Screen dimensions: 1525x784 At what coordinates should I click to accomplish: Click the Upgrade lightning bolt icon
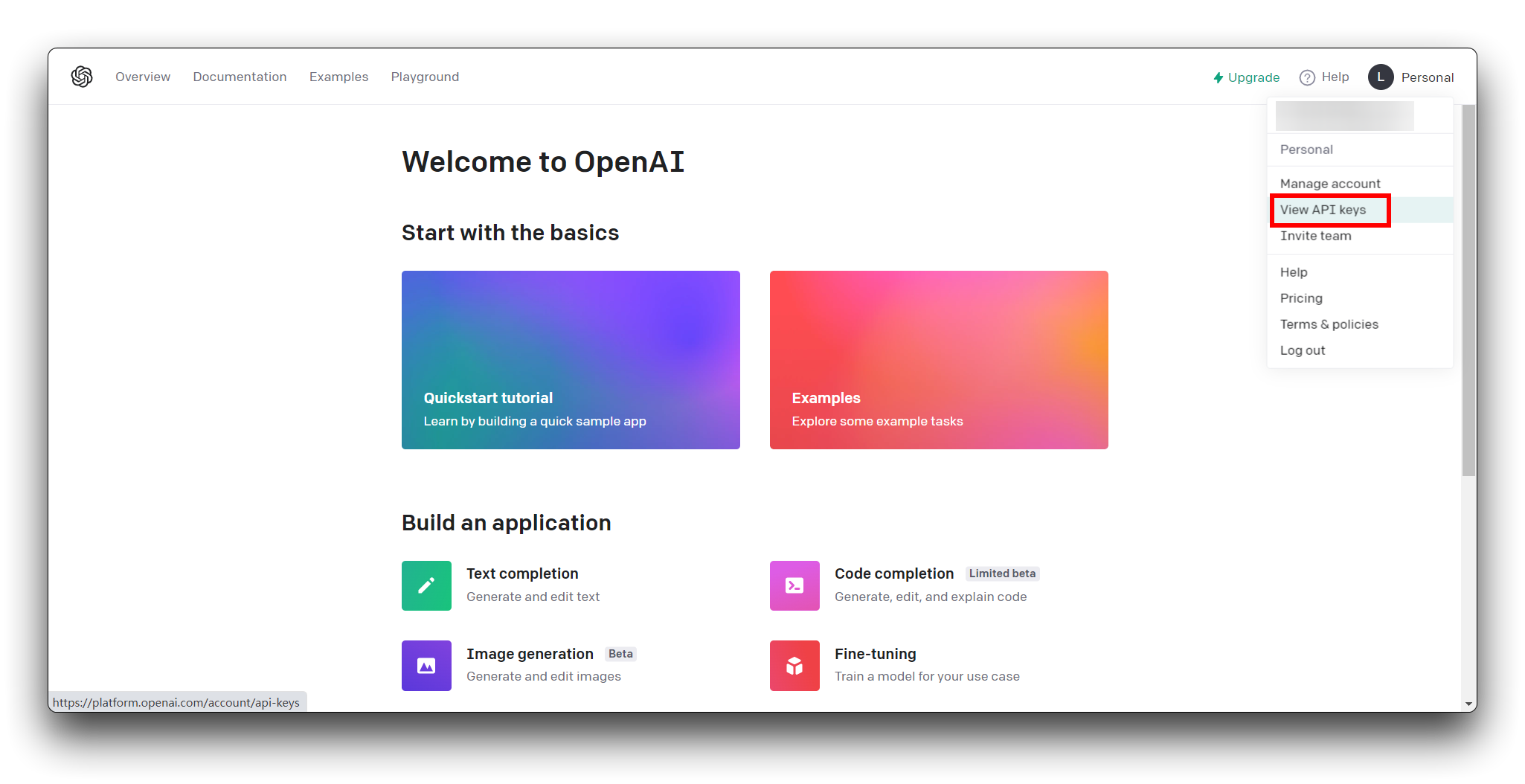(x=1219, y=77)
